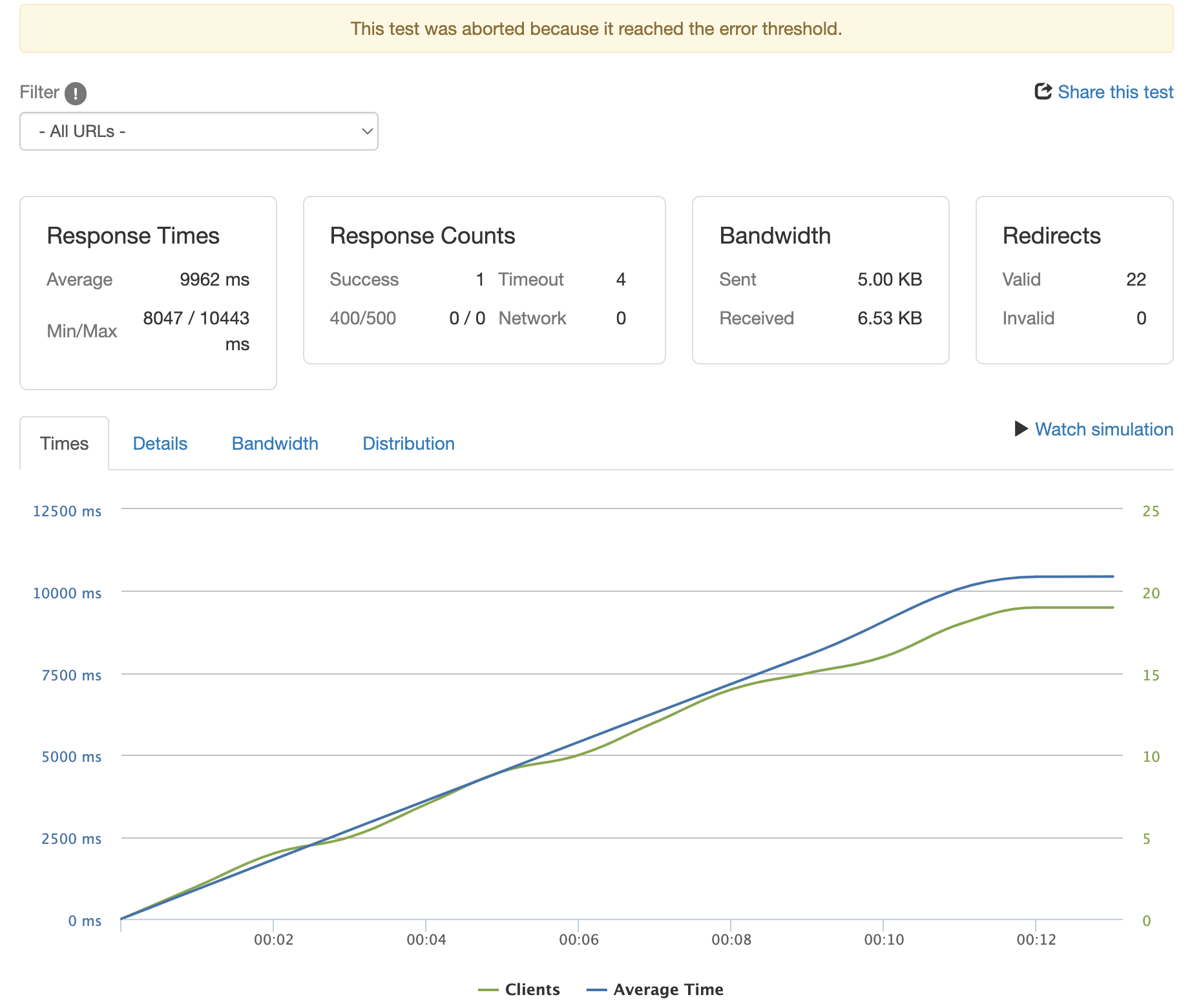Click the 00:06 mark on time axis
This screenshot has width=1203, height=1008.
click(x=578, y=940)
